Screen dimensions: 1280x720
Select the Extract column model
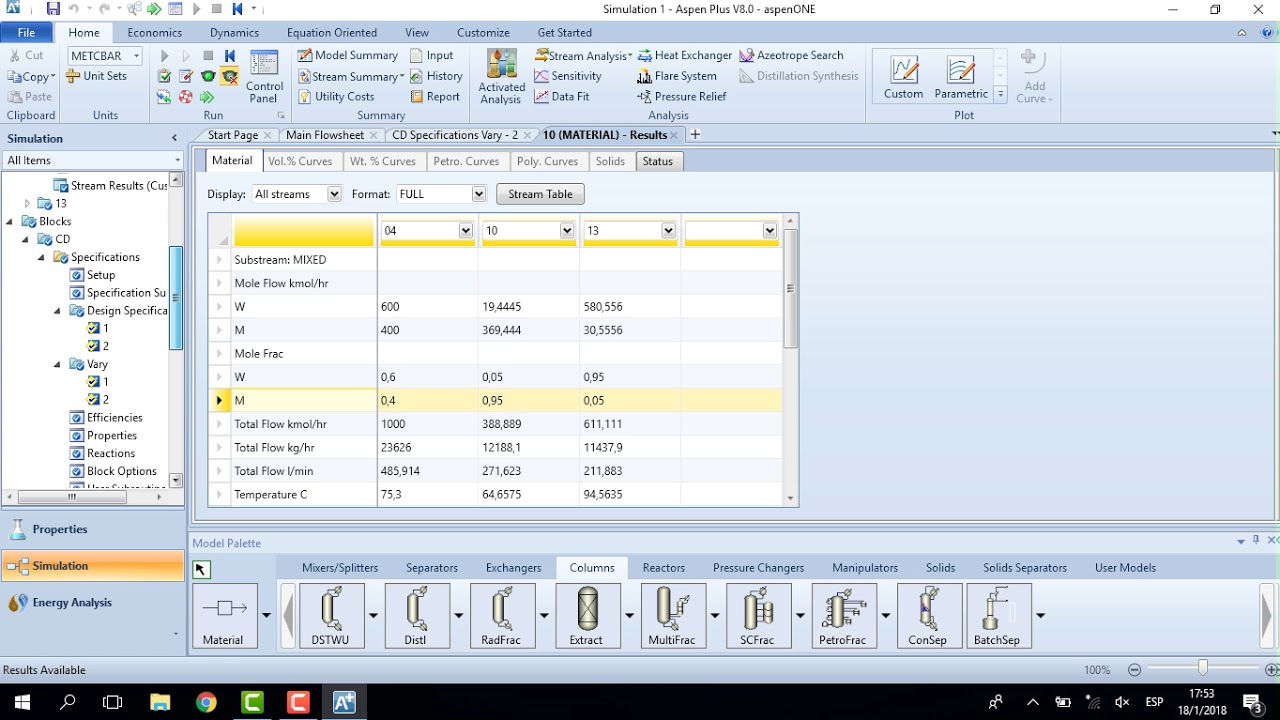(586, 616)
